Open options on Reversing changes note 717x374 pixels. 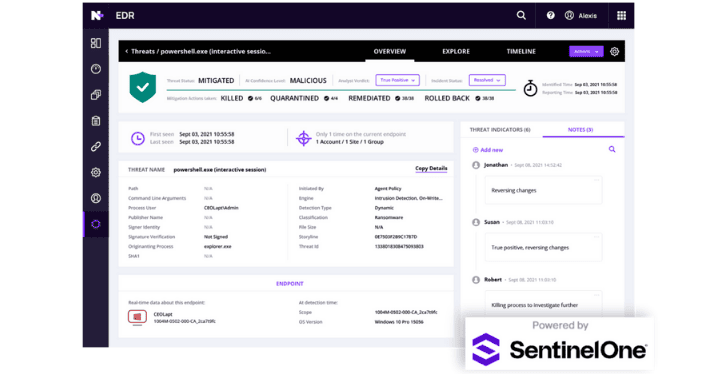pos(596,180)
